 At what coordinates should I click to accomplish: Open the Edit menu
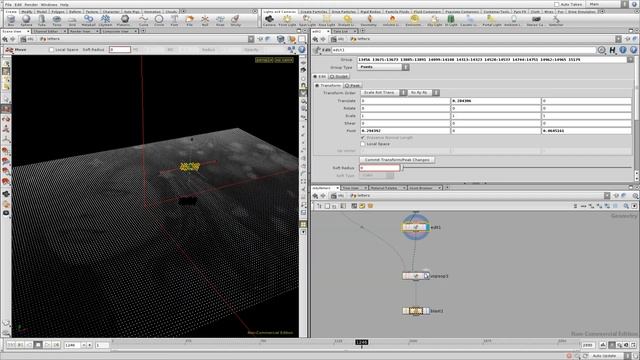[18, 4]
